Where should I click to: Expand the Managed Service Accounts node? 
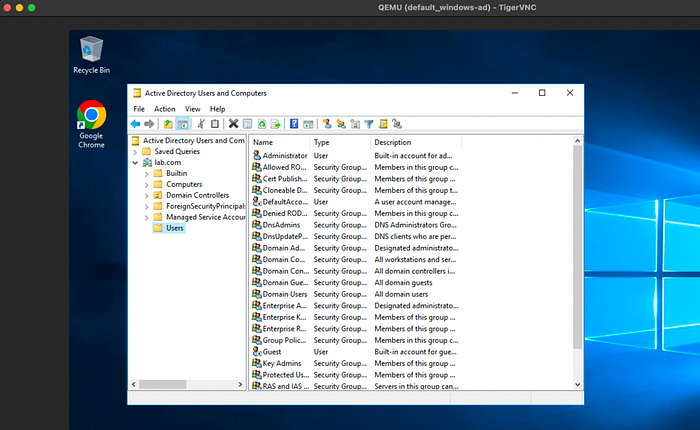point(146,217)
